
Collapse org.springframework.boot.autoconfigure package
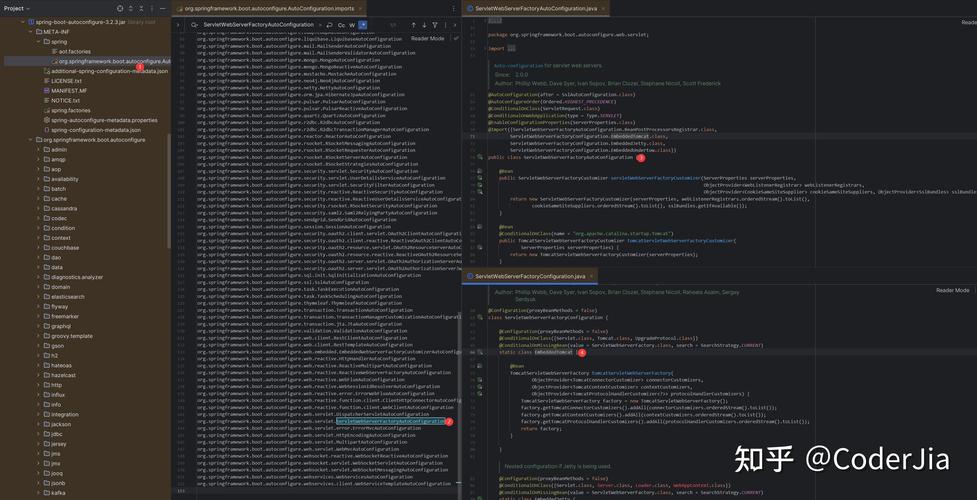[31, 140]
